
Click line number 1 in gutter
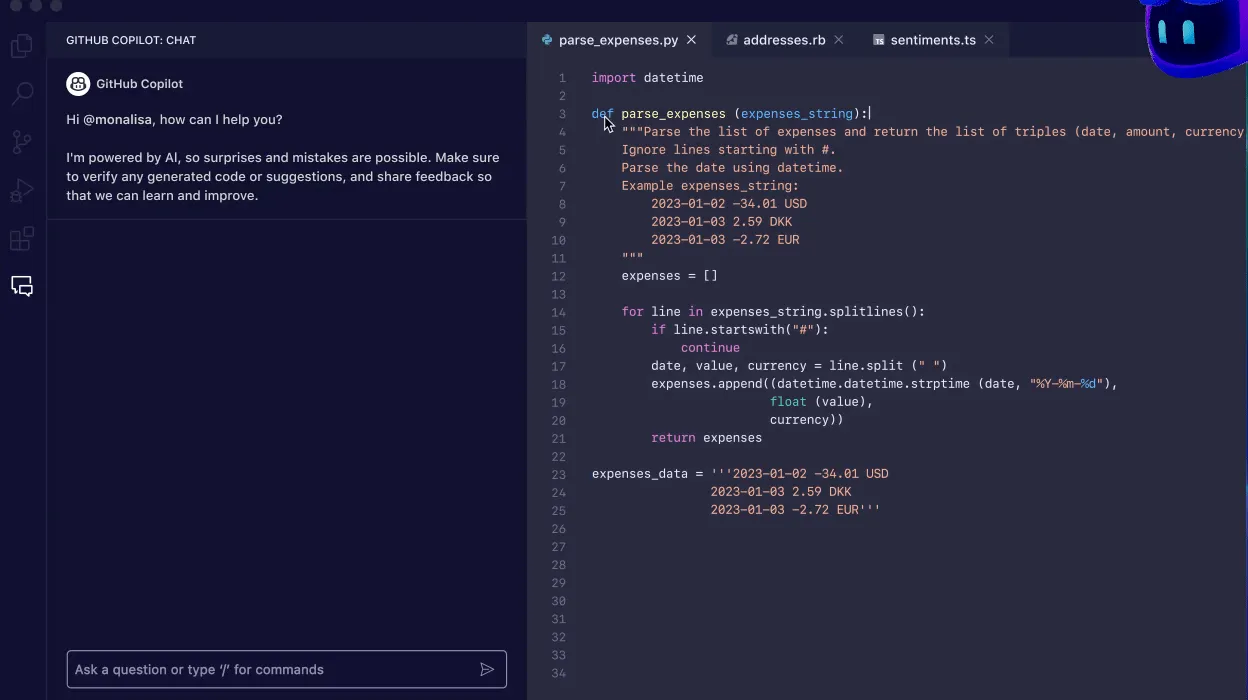562,78
